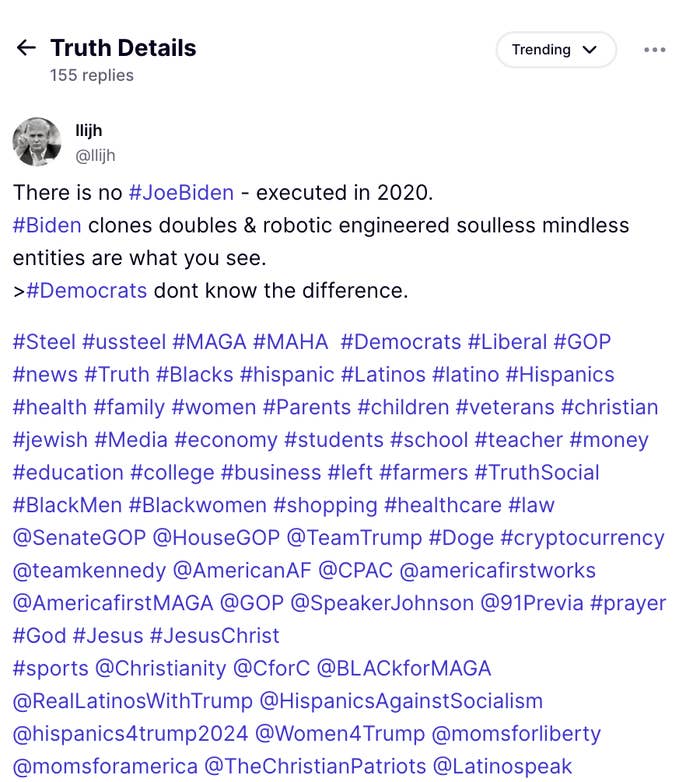The height and width of the screenshot is (782, 700).
Task: Open the Trending sort dropdown
Action: 555,49
